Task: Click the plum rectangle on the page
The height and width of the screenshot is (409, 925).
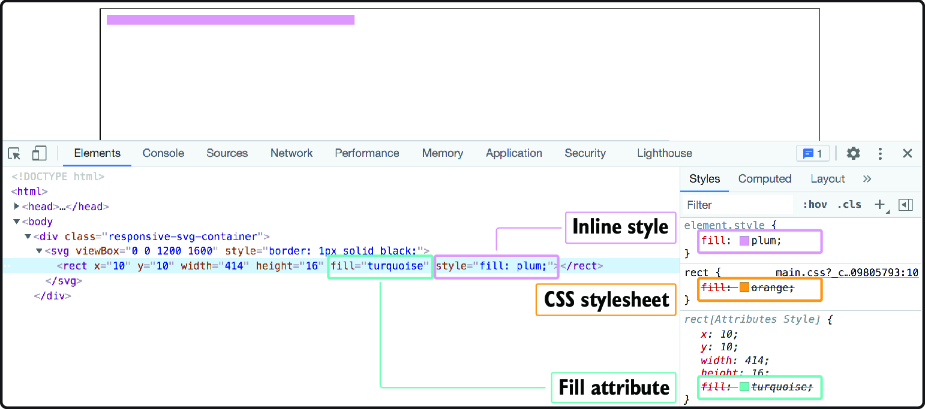Action: [231, 20]
